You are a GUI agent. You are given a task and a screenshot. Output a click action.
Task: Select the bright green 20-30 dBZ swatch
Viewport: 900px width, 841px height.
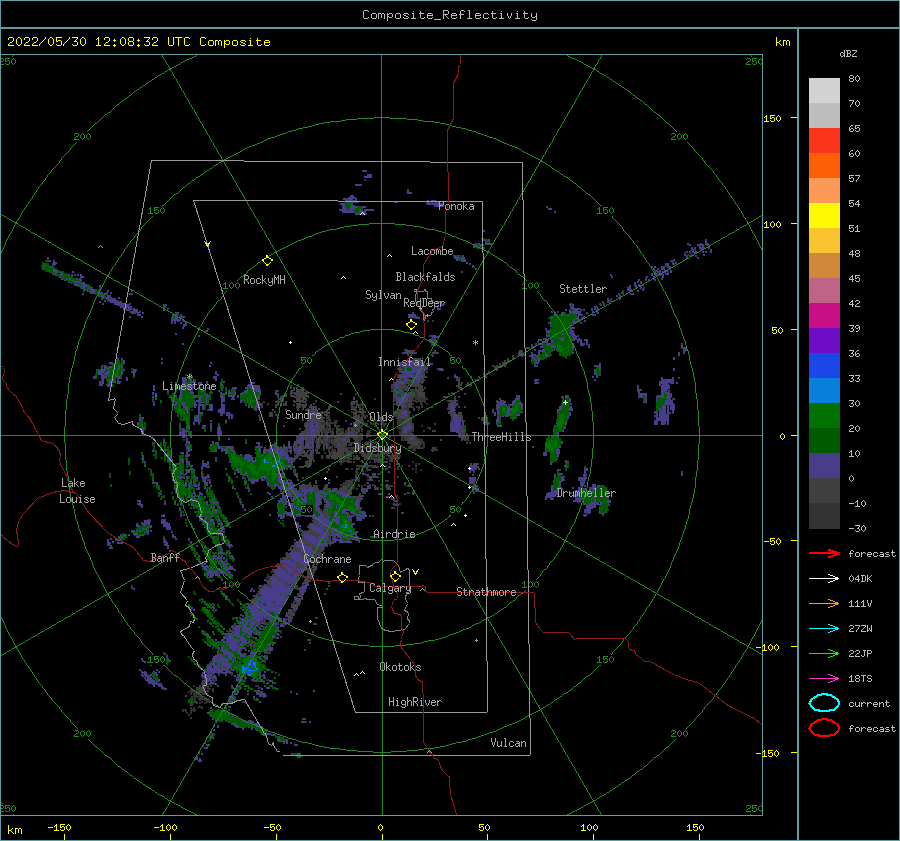pos(824,416)
